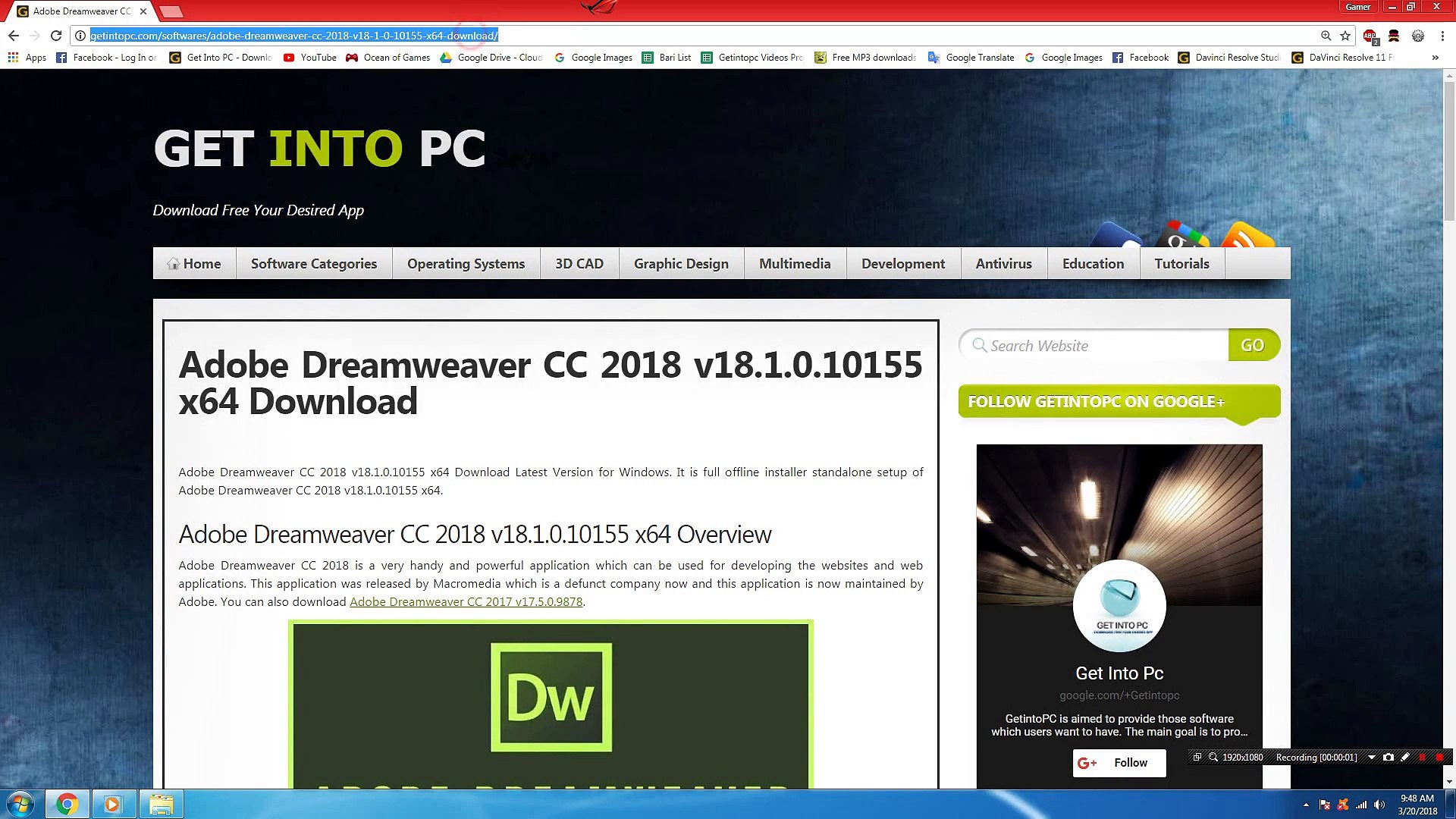Screen dimensions: 1456x819
Task: Toggle the system volume speaker icon
Action: [x=1379, y=805]
